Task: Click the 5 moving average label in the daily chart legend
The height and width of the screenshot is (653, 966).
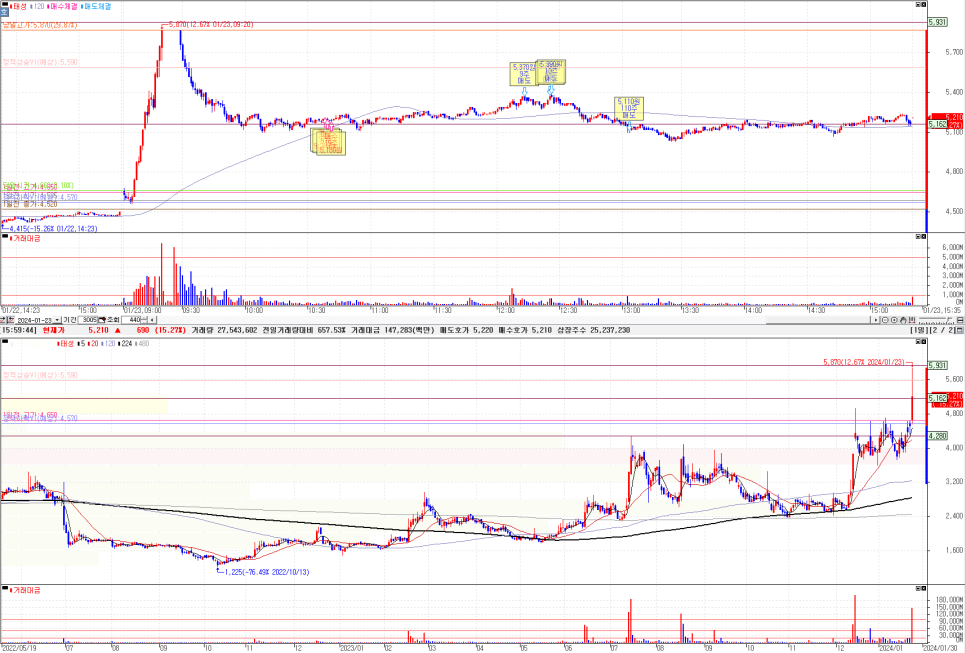Action: click(x=83, y=344)
